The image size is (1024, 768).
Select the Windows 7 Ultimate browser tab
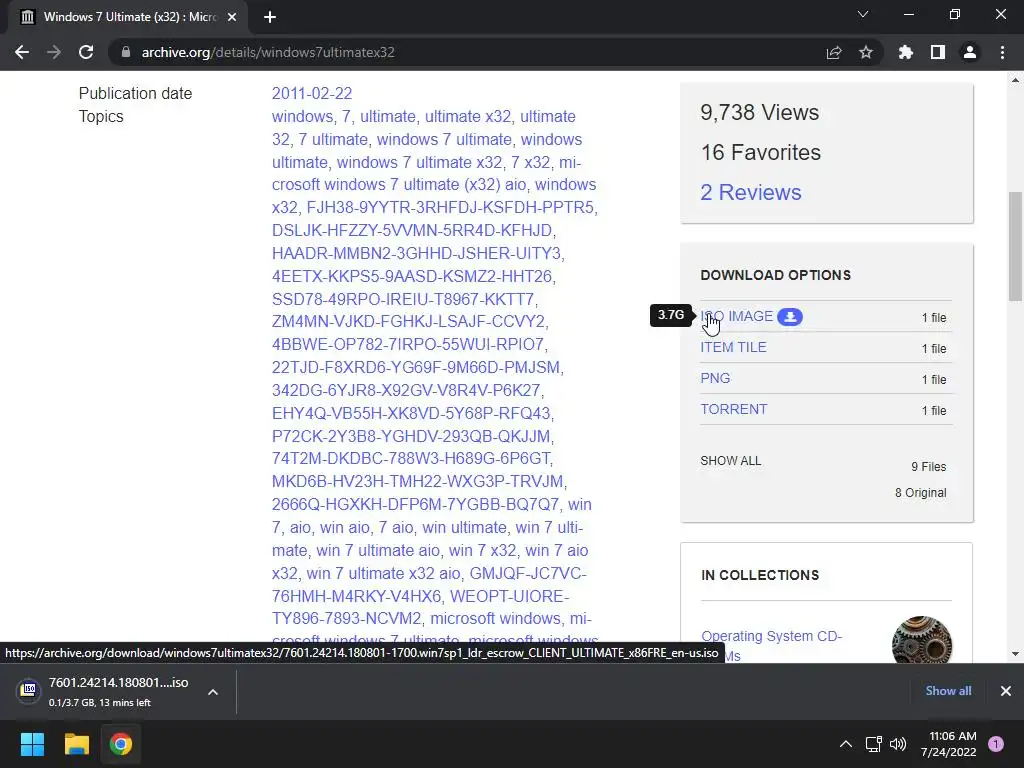tap(128, 17)
